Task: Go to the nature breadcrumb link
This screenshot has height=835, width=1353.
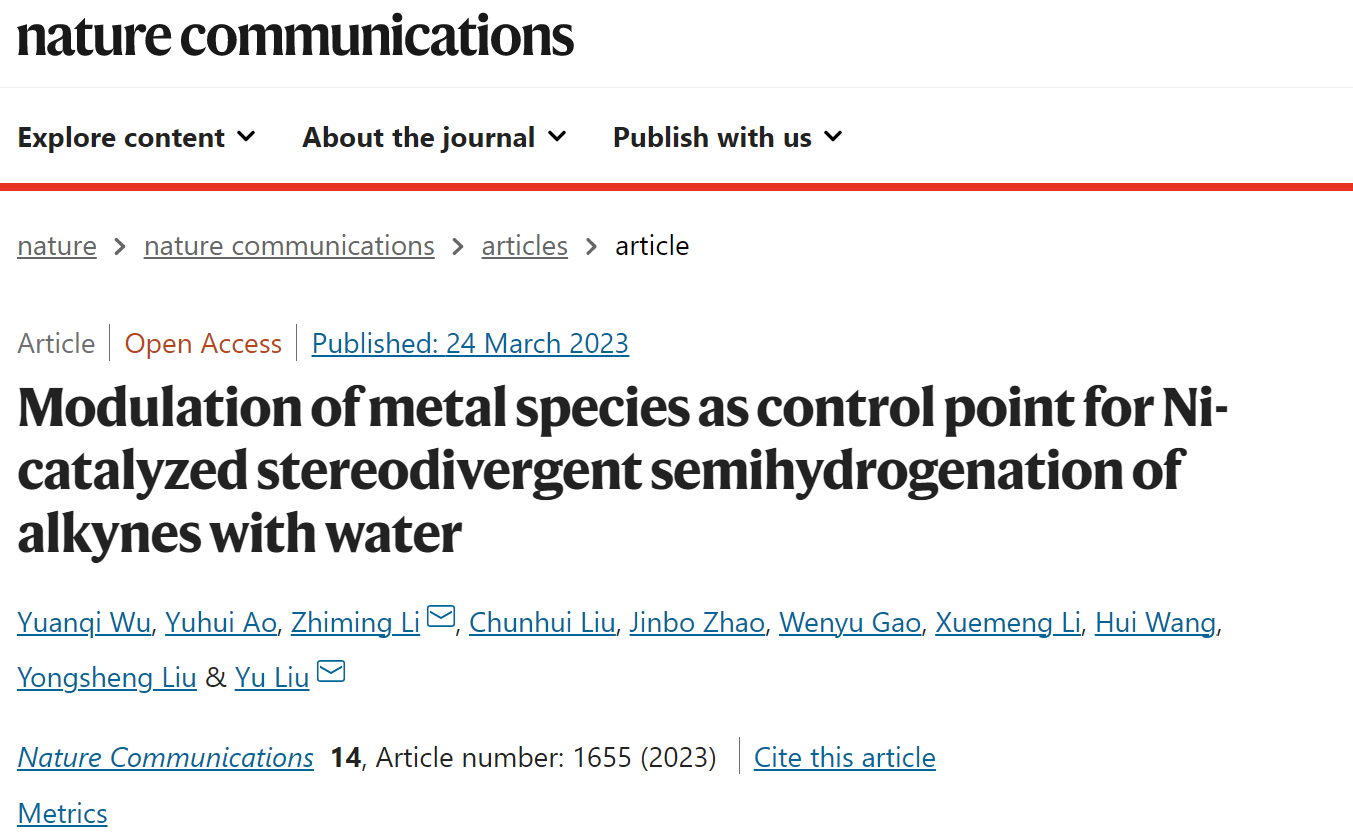Action: [57, 246]
